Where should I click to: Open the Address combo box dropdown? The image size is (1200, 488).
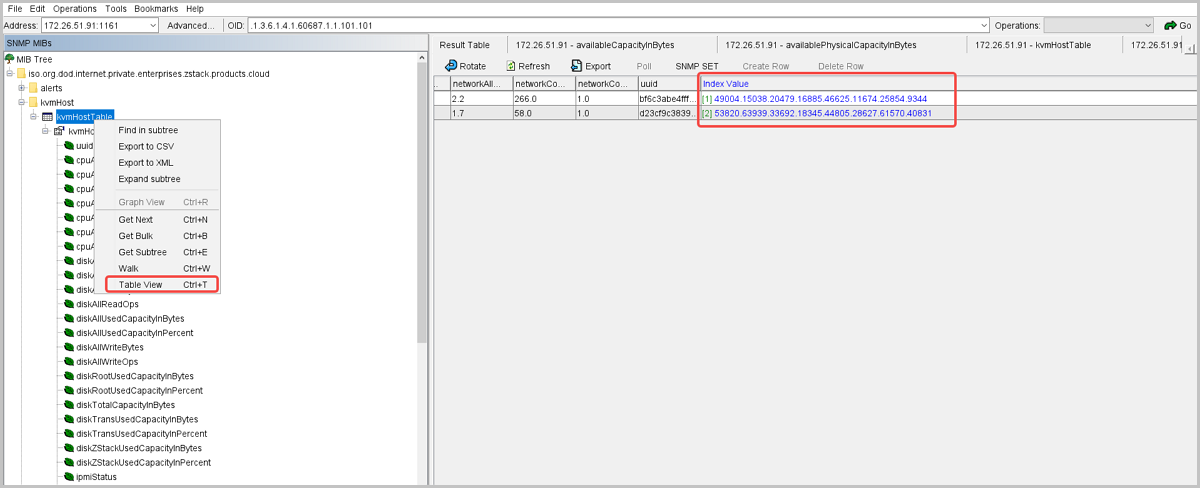[x=152, y=25]
